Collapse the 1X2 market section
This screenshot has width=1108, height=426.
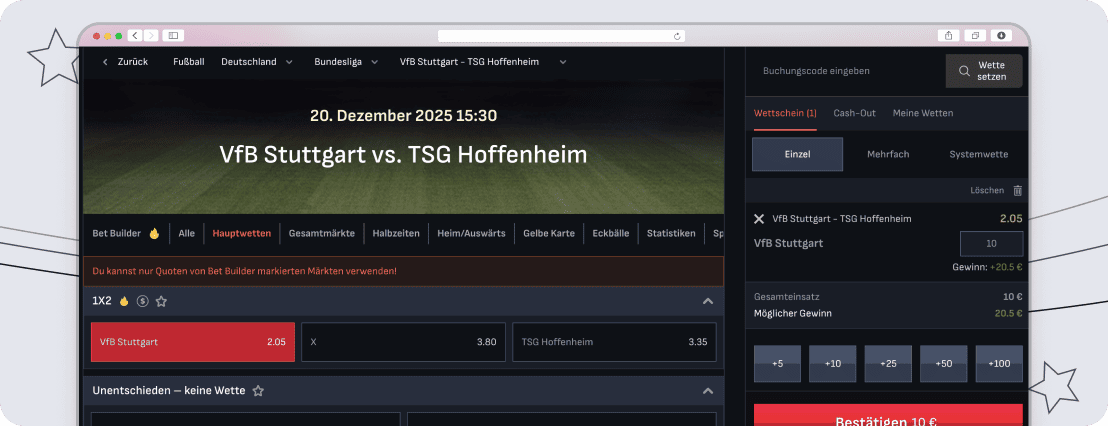coord(707,301)
